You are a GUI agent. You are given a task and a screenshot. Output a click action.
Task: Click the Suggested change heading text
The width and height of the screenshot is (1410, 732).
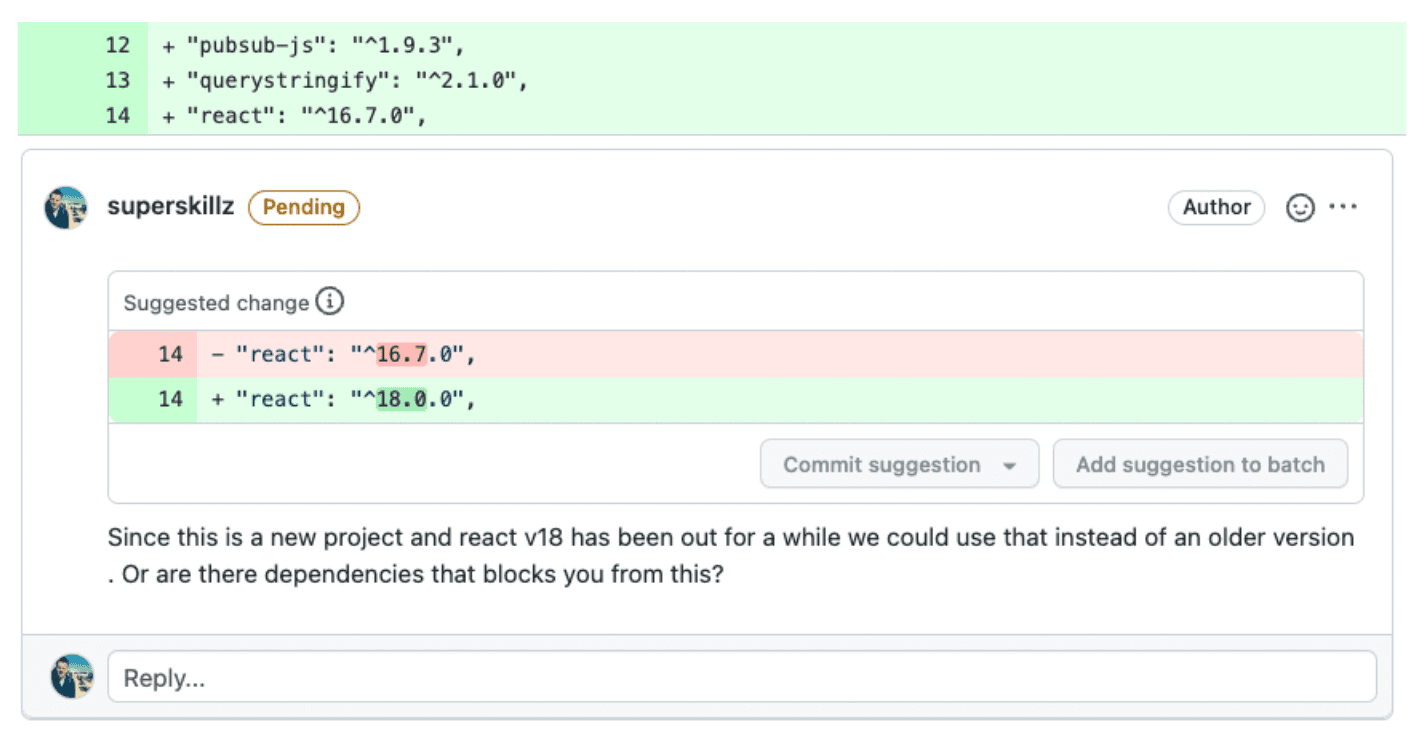coord(216,302)
